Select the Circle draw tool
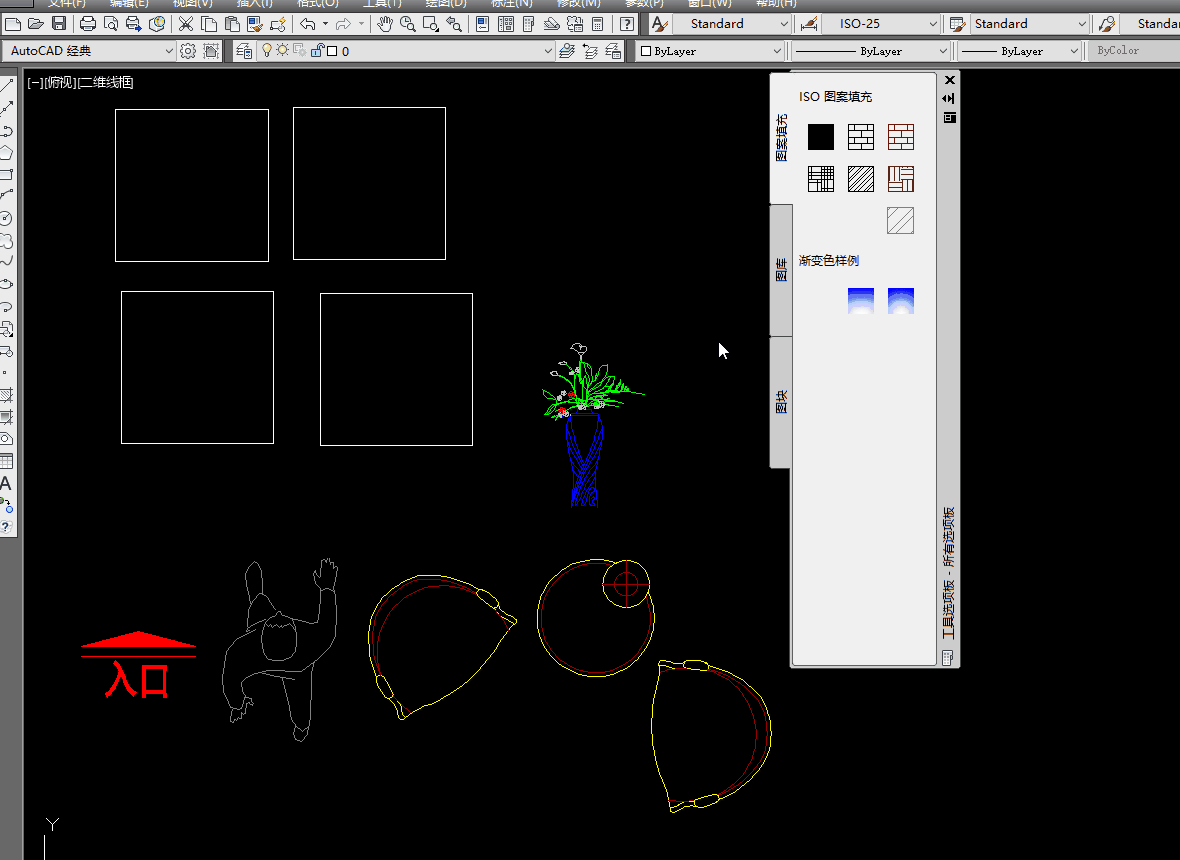1180x860 pixels. pos(6,219)
